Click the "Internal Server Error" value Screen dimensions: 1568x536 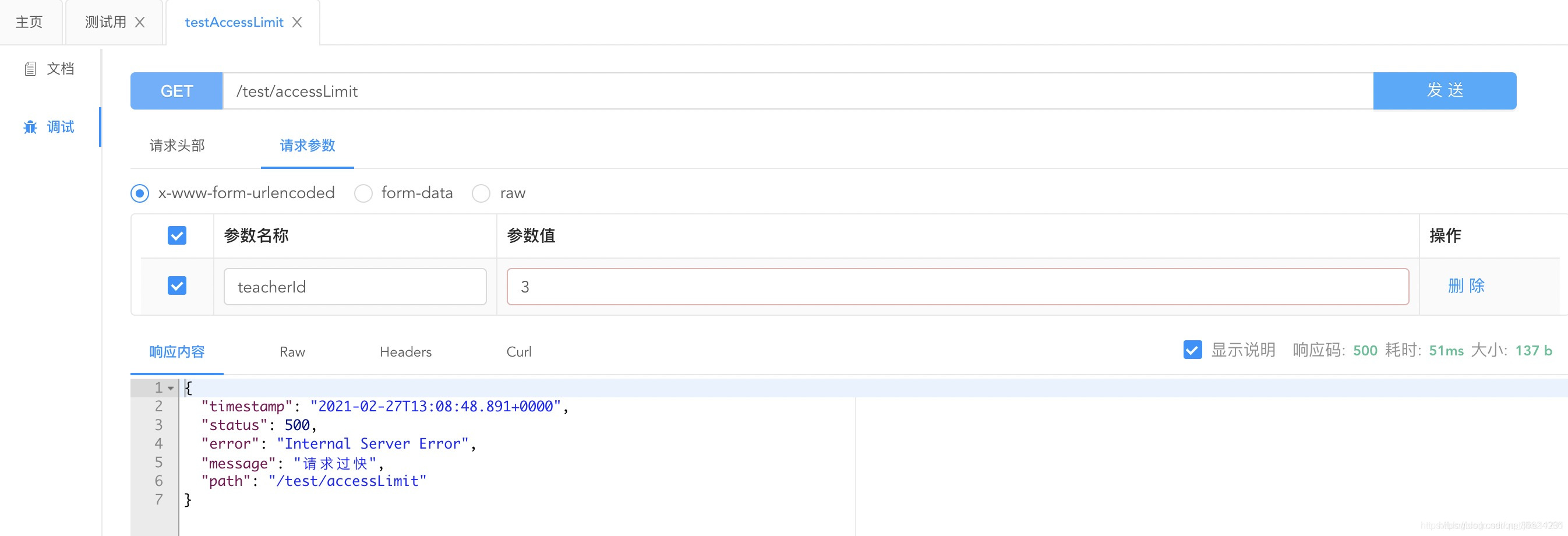tap(373, 444)
